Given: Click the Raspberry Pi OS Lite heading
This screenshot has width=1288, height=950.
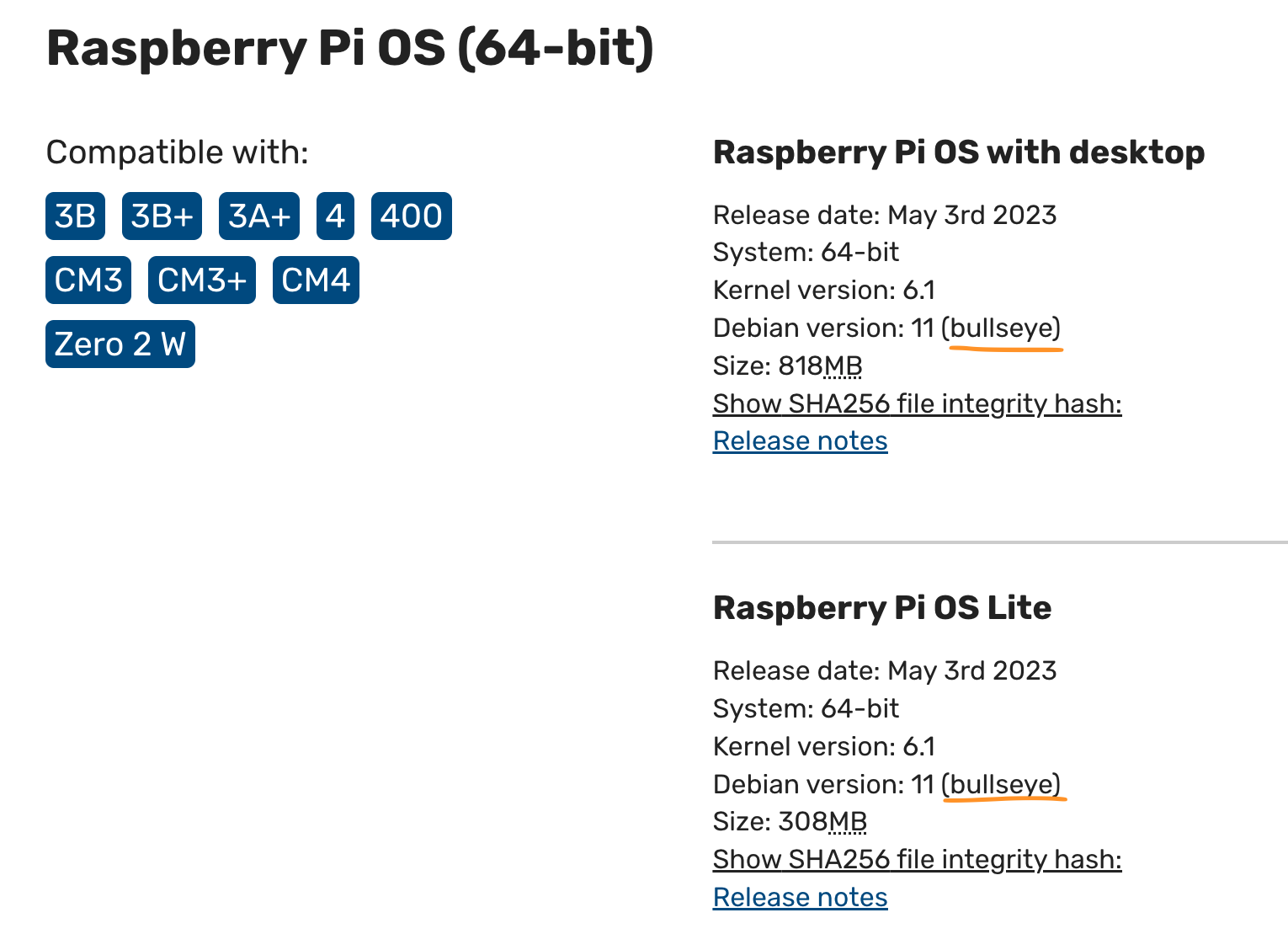Looking at the screenshot, I should point(881,608).
